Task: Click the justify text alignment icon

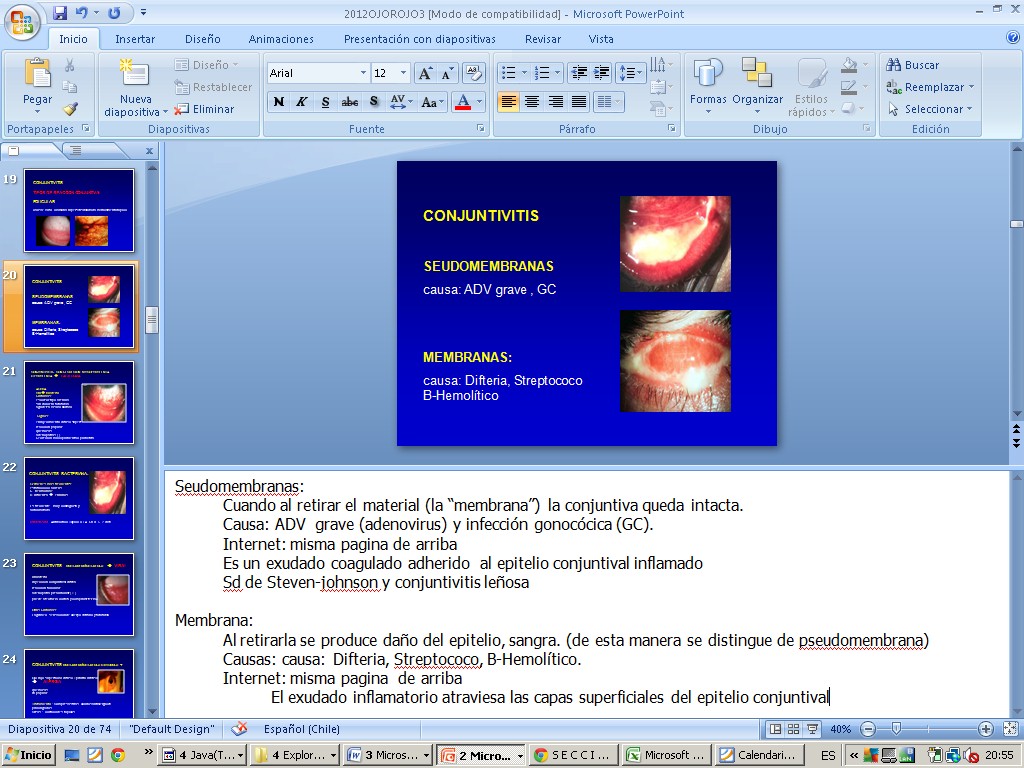Action: point(579,102)
